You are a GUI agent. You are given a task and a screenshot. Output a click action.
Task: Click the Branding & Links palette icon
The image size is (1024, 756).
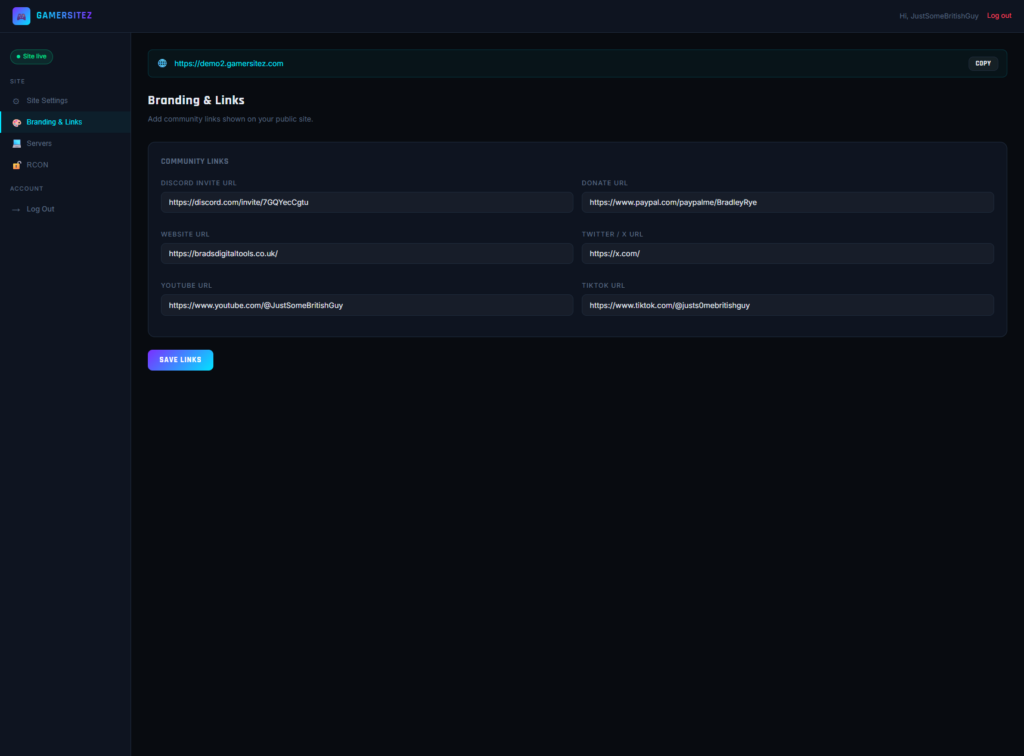[x=16, y=122]
